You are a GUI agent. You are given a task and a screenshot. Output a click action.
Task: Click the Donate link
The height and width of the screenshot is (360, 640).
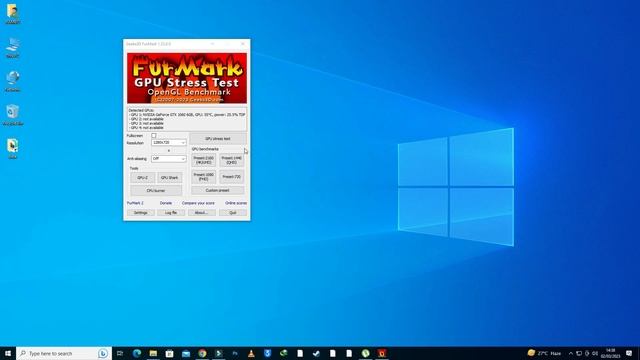pyautogui.click(x=166, y=203)
